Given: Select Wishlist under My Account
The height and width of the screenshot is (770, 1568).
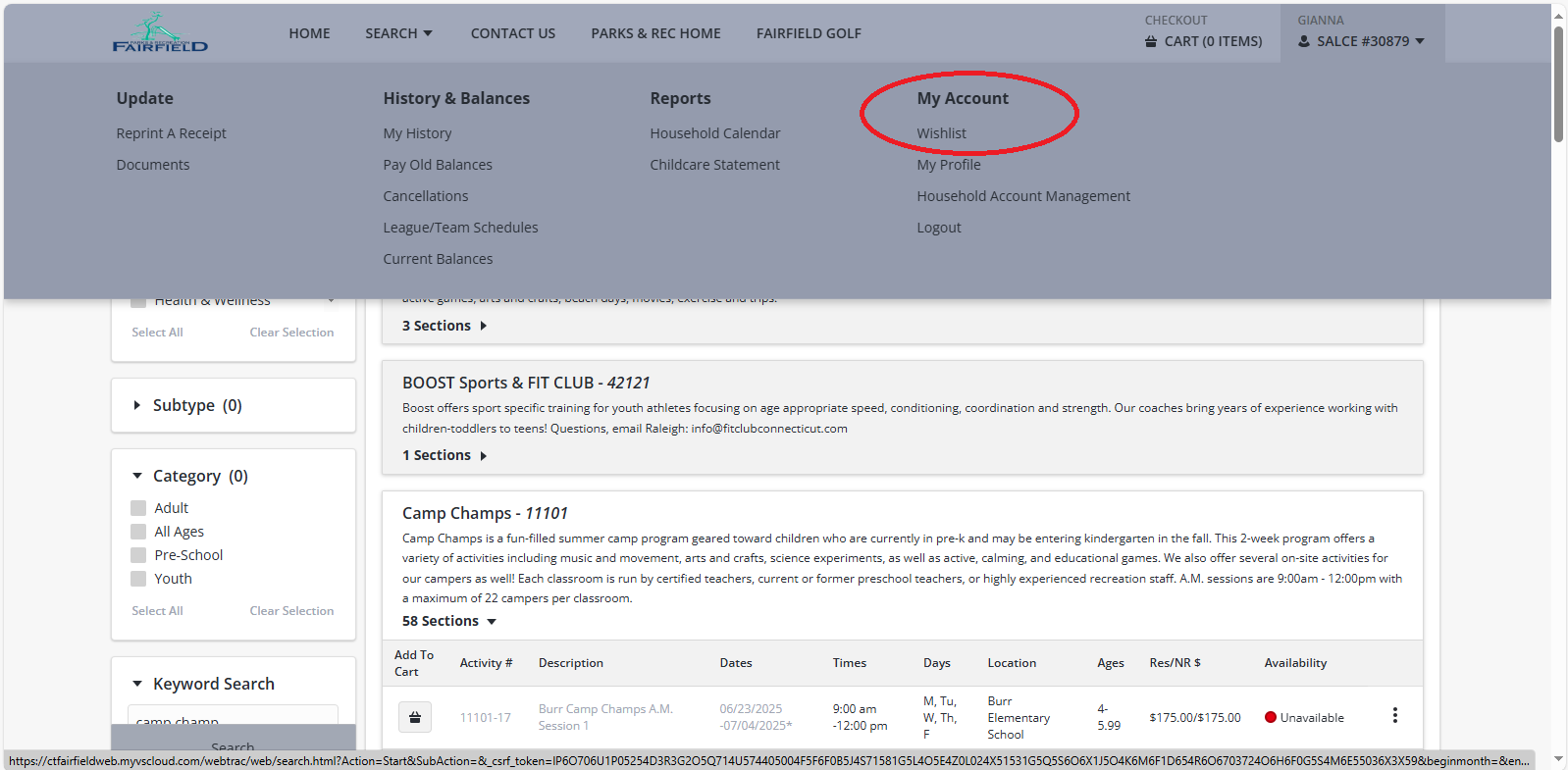Looking at the screenshot, I should tap(941, 133).
